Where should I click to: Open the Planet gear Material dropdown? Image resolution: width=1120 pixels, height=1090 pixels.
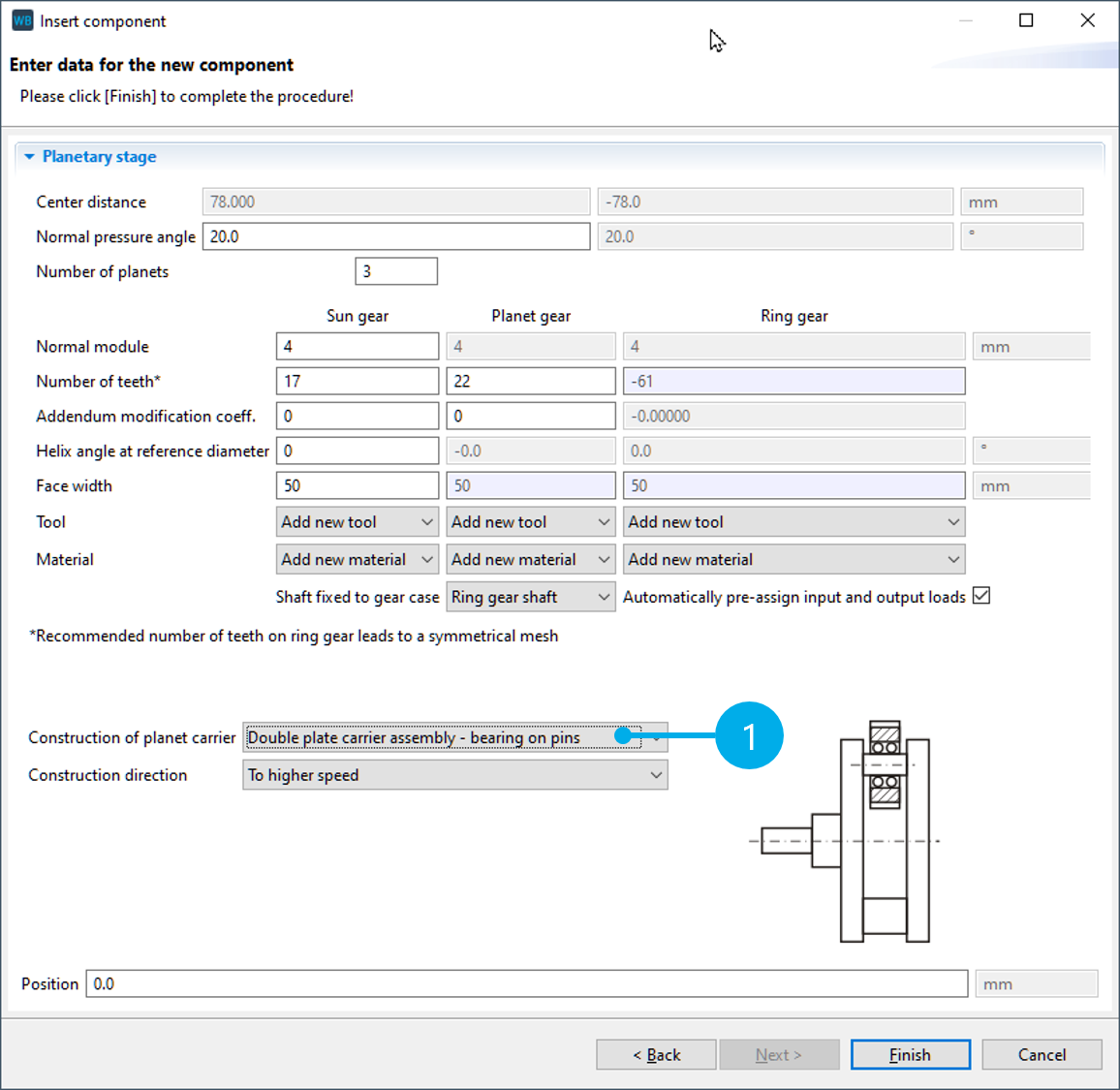[530, 560]
